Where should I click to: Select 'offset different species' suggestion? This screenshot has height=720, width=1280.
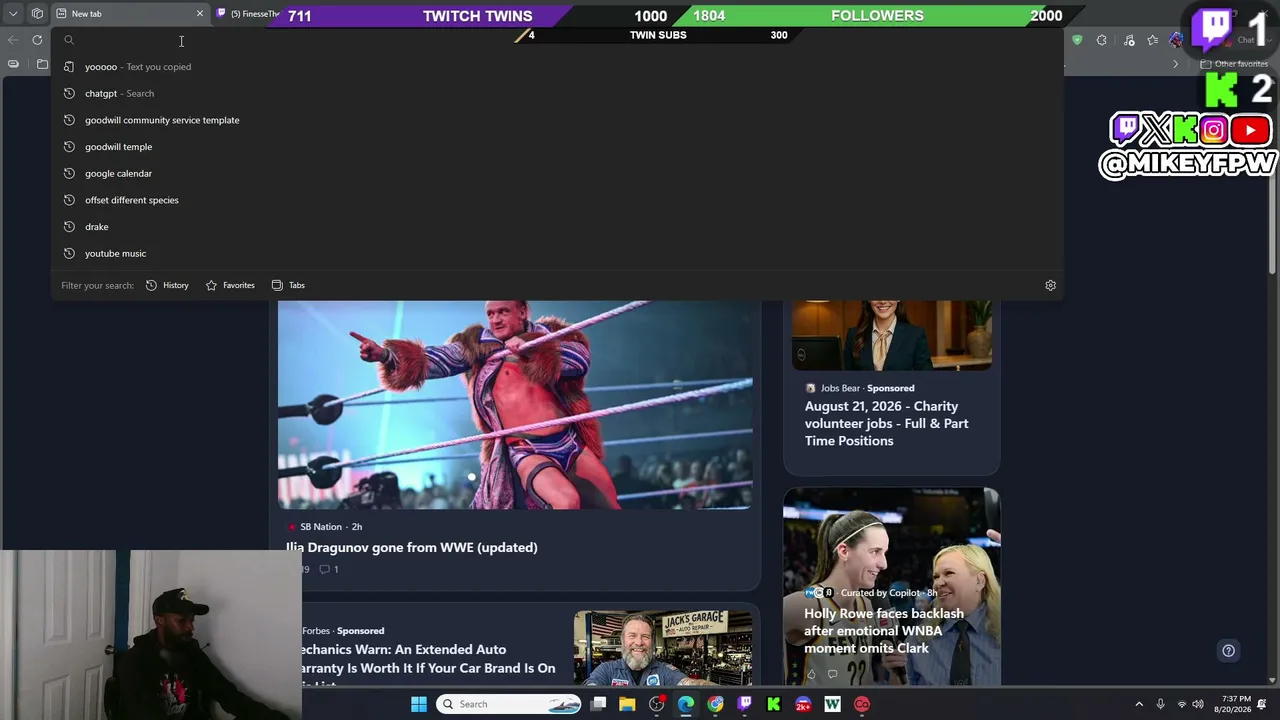556,200
